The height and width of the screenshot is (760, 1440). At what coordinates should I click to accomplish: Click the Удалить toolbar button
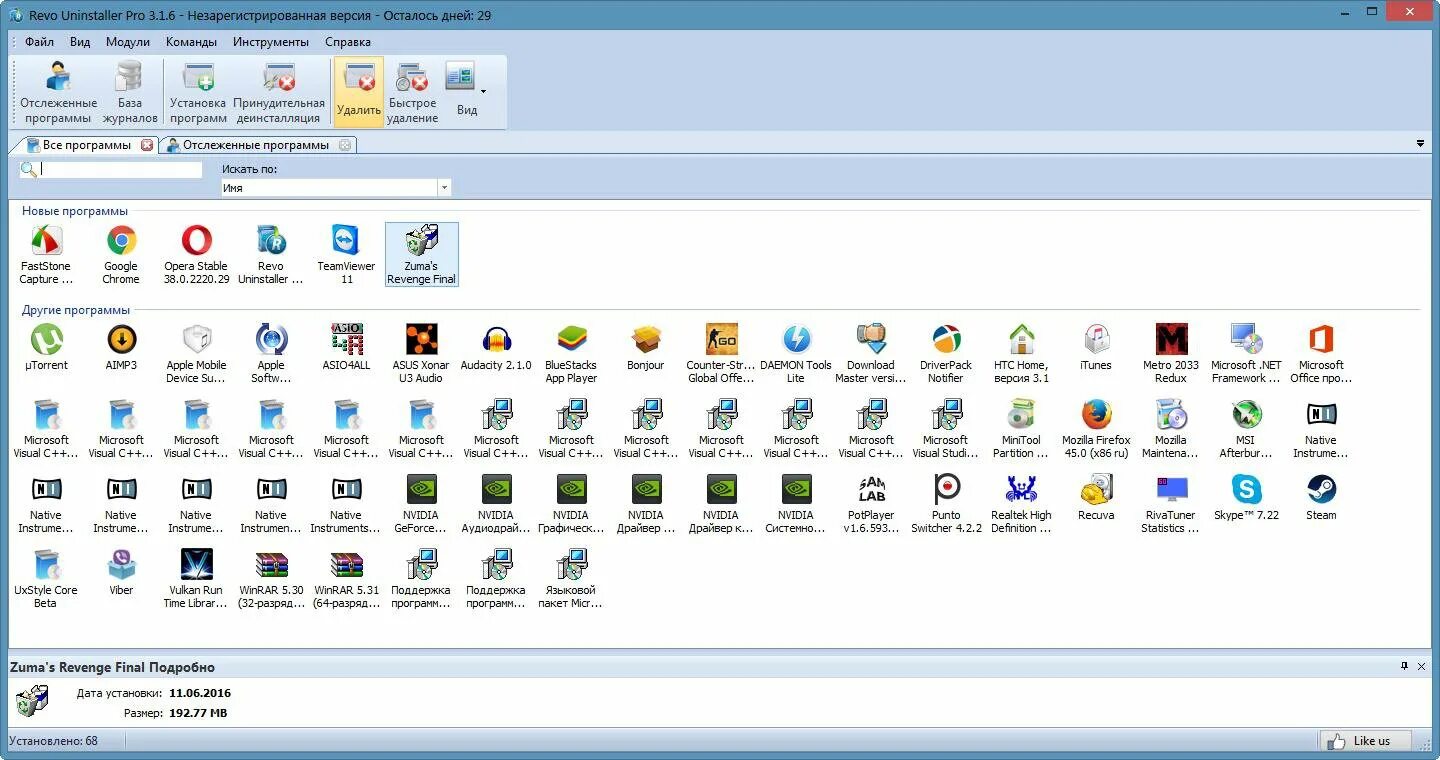coord(359,92)
